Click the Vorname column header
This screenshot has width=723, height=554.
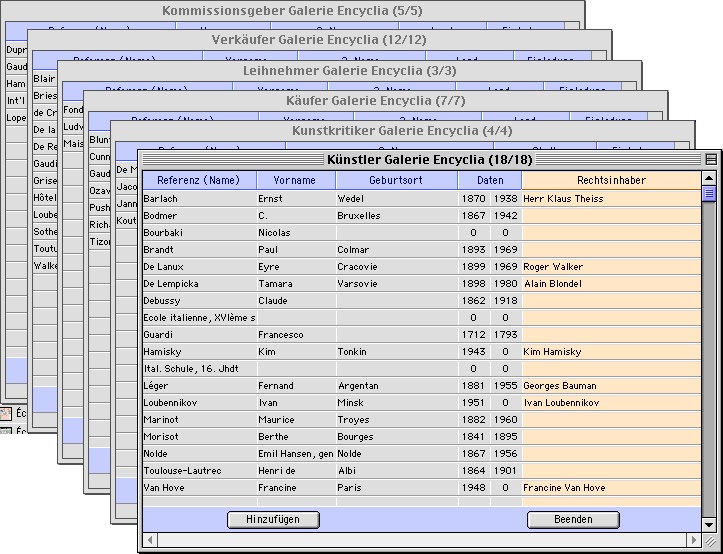[x=295, y=180]
